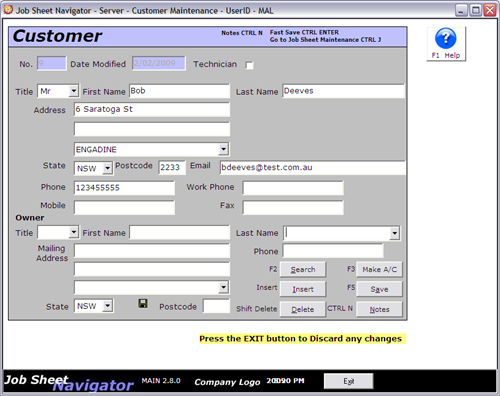Image resolution: width=500 pixels, height=396 pixels.
Task: Click the Exit button at bottom
Action: pos(348,381)
